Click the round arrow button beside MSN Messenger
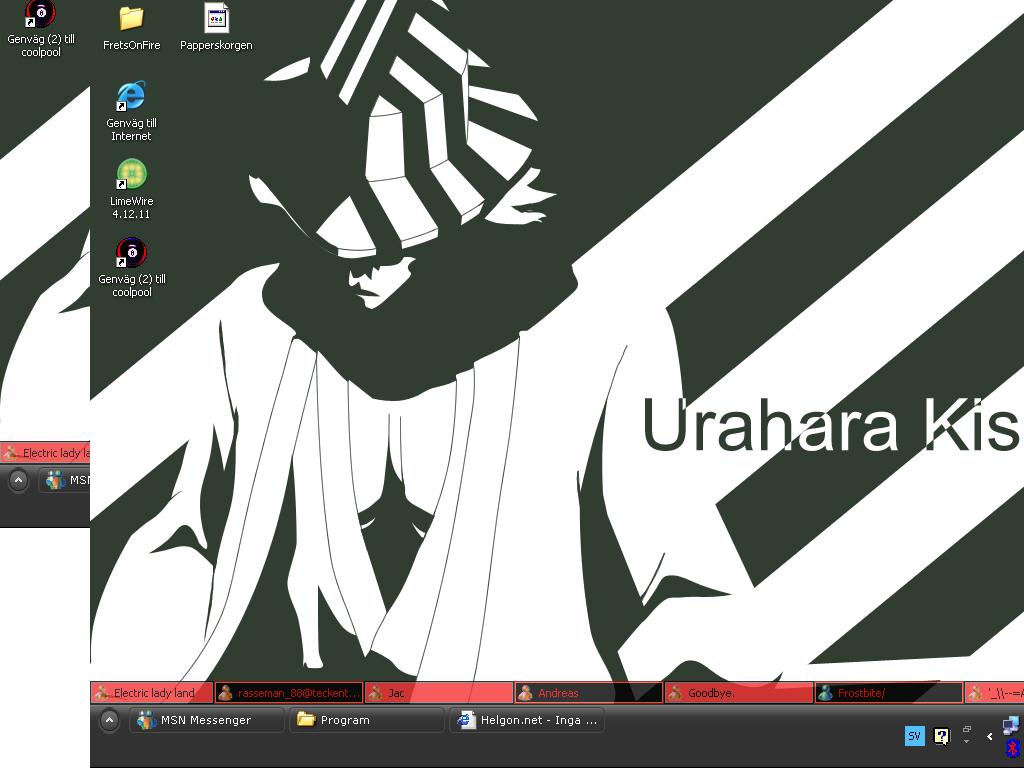Image resolution: width=1024 pixels, height=768 pixels. pos(109,720)
